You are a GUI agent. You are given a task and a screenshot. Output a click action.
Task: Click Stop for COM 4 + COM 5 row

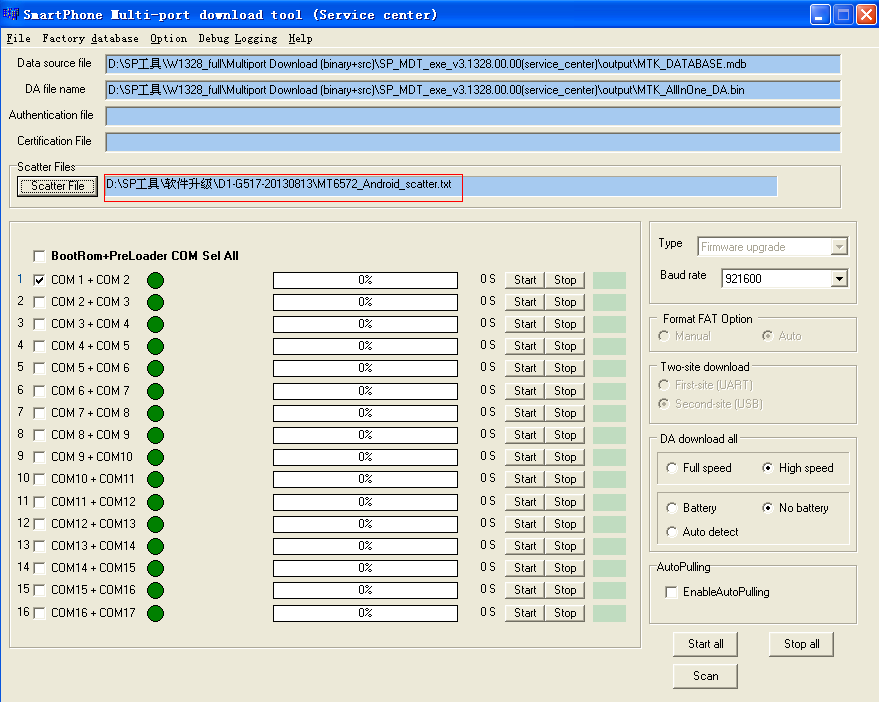point(565,347)
